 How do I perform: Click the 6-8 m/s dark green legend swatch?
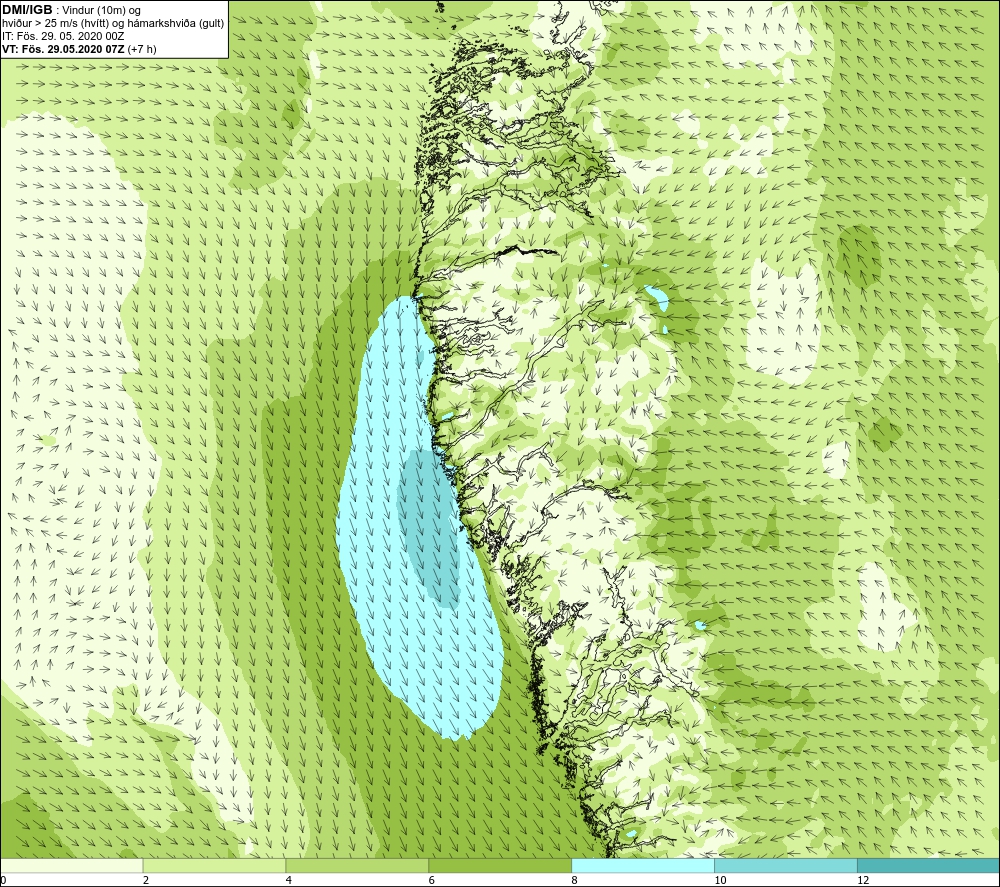[500, 865]
